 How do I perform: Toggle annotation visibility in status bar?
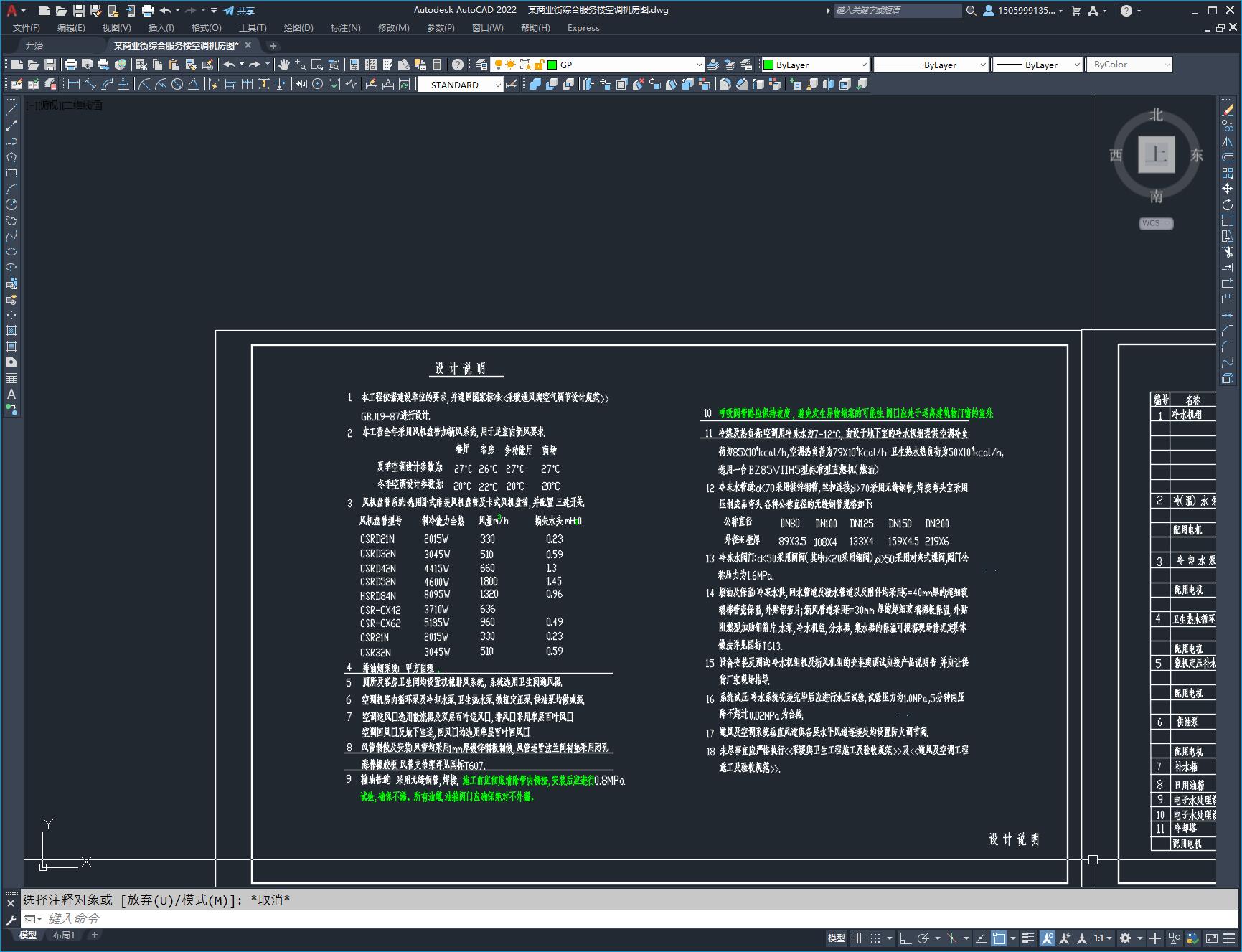coord(1047,938)
